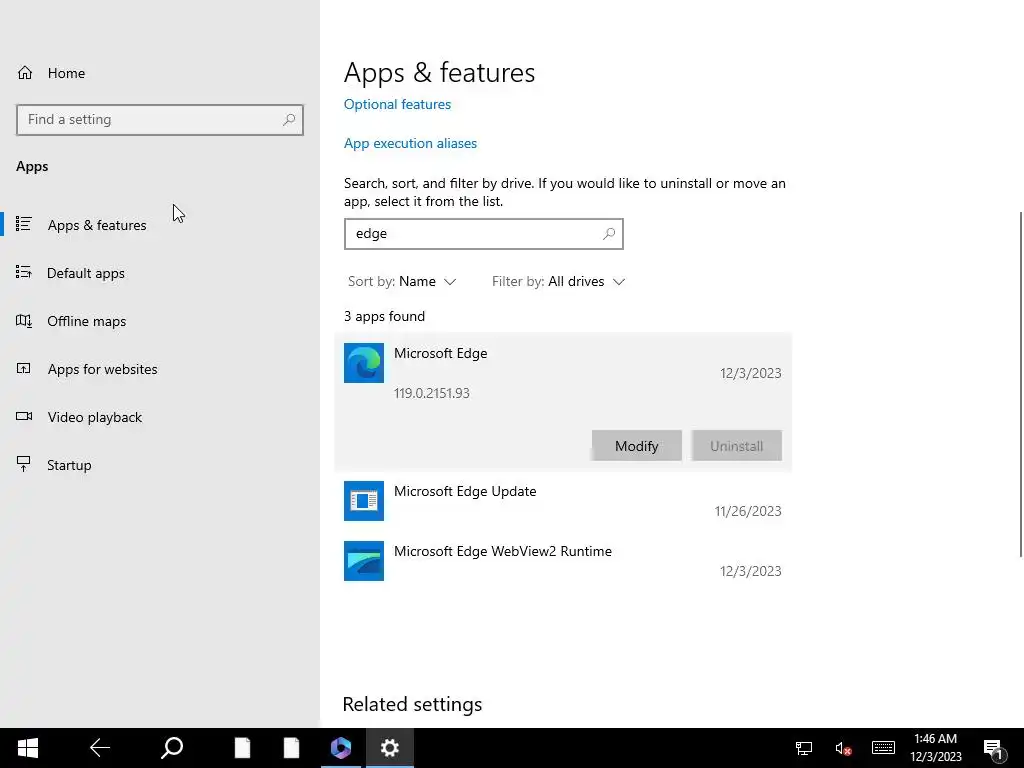Open Apps & features page
The height and width of the screenshot is (768, 1024).
(x=160, y=225)
